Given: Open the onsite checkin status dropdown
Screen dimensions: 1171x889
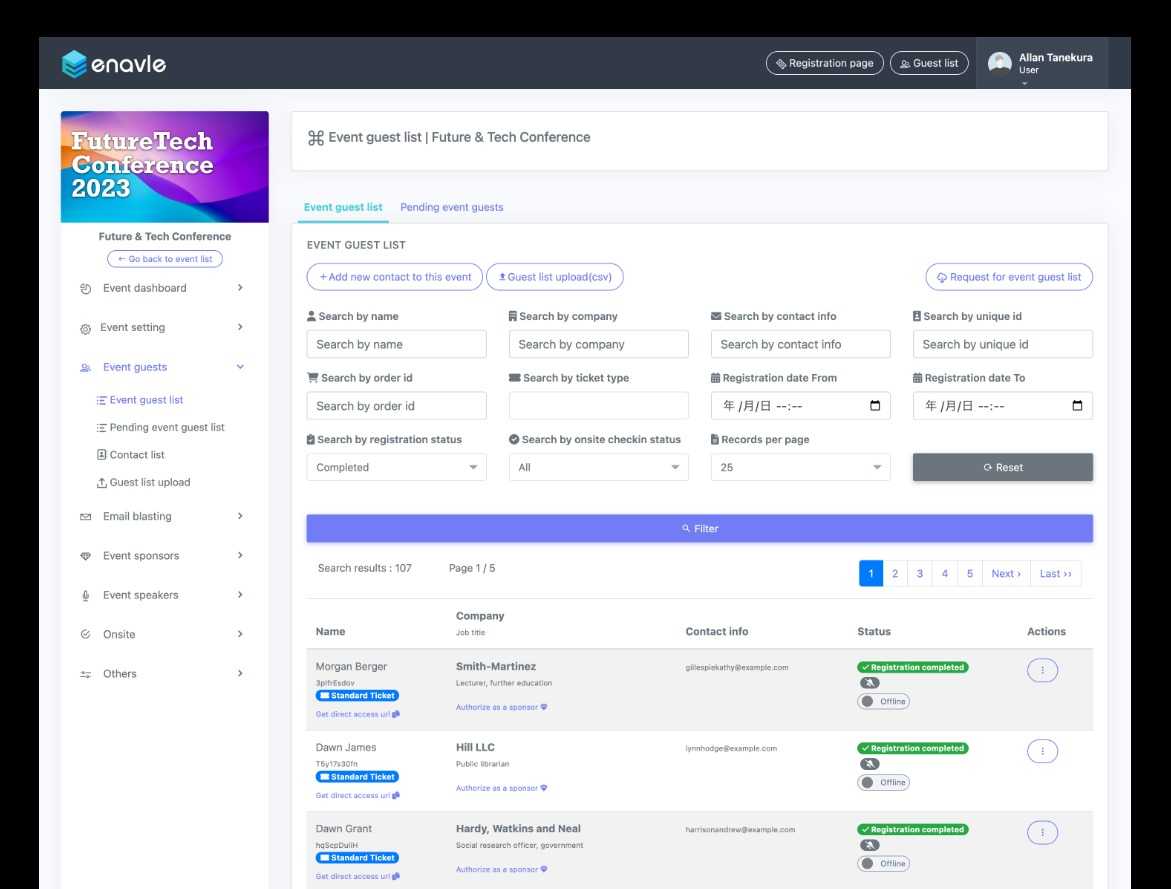Looking at the screenshot, I should (598, 467).
